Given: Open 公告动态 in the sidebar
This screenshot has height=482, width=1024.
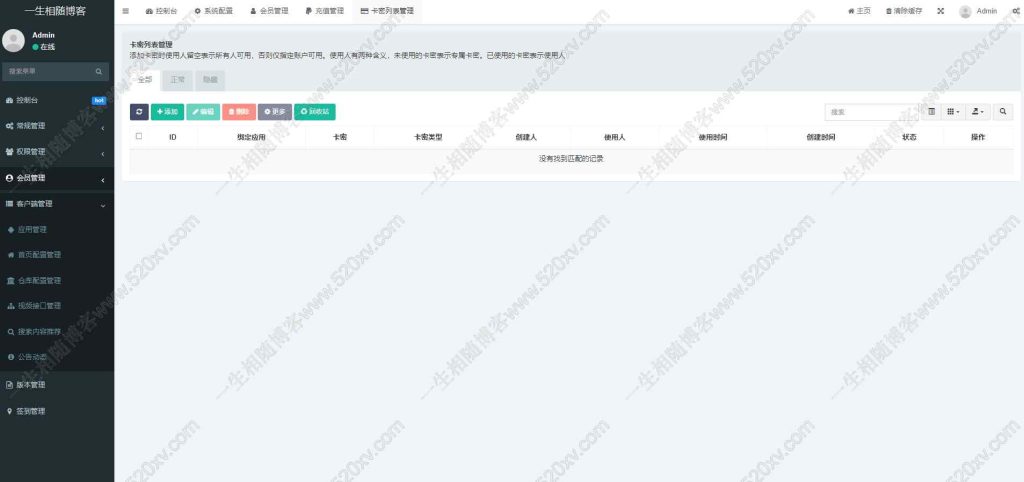Looking at the screenshot, I should [57, 357].
